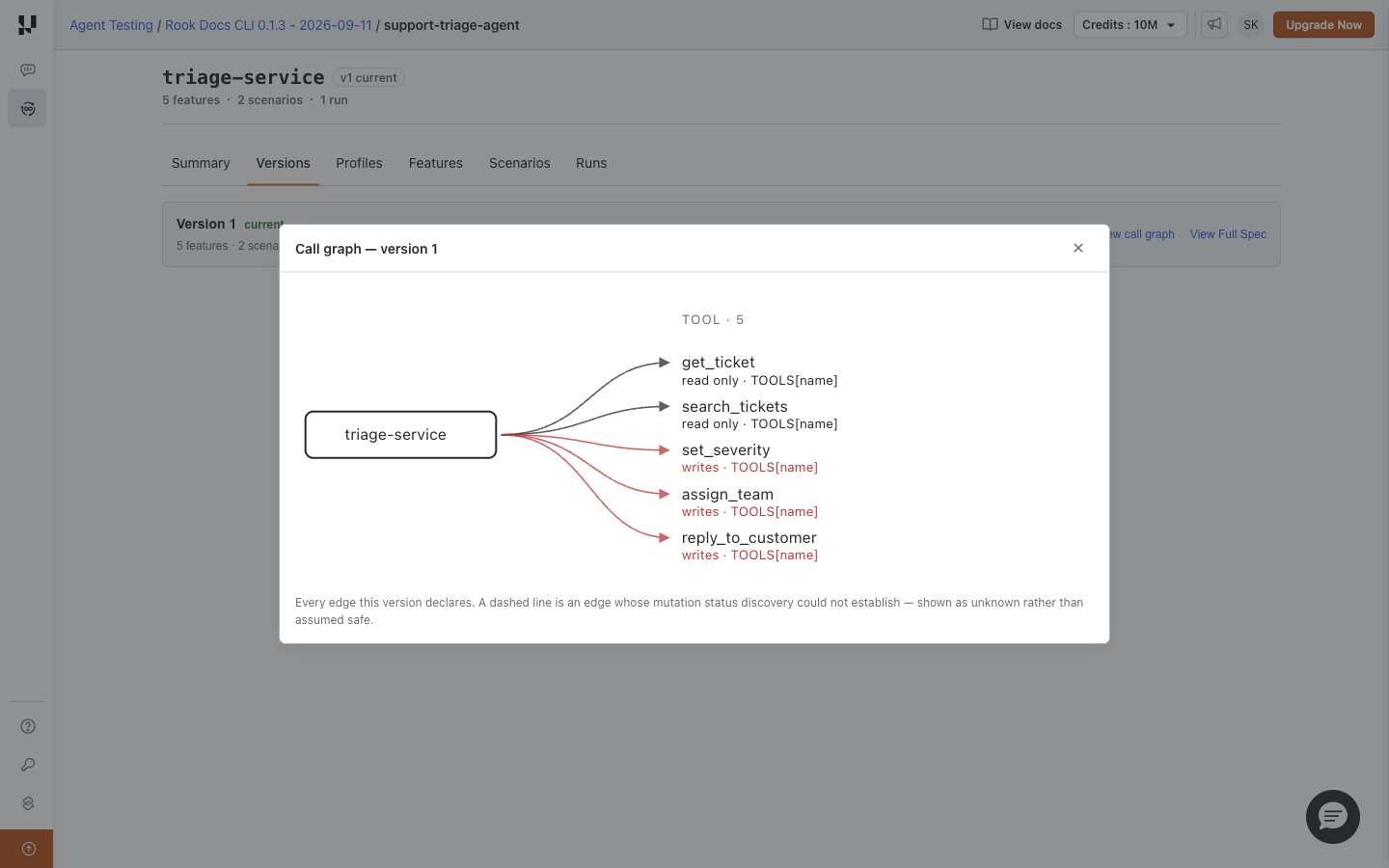Click the support-triage-agent breadcrumb text

(x=451, y=25)
